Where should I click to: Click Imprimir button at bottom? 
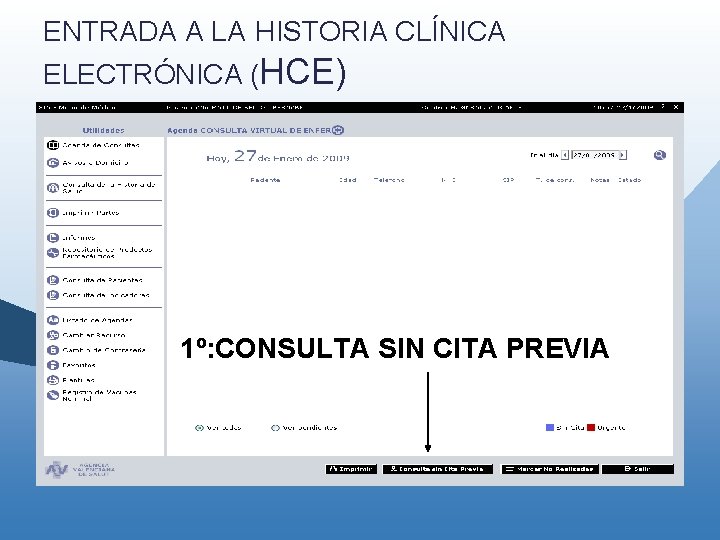(351, 469)
